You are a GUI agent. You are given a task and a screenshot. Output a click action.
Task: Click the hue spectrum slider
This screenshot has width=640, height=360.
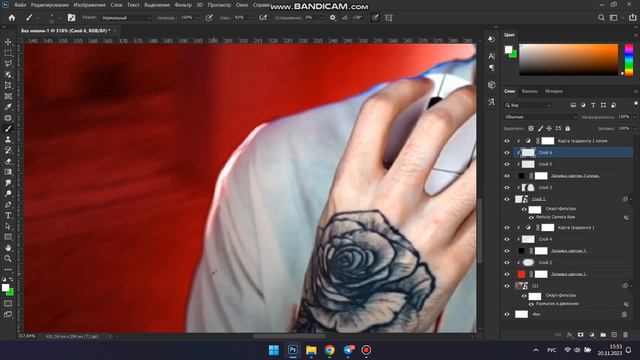tap(629, 60)
